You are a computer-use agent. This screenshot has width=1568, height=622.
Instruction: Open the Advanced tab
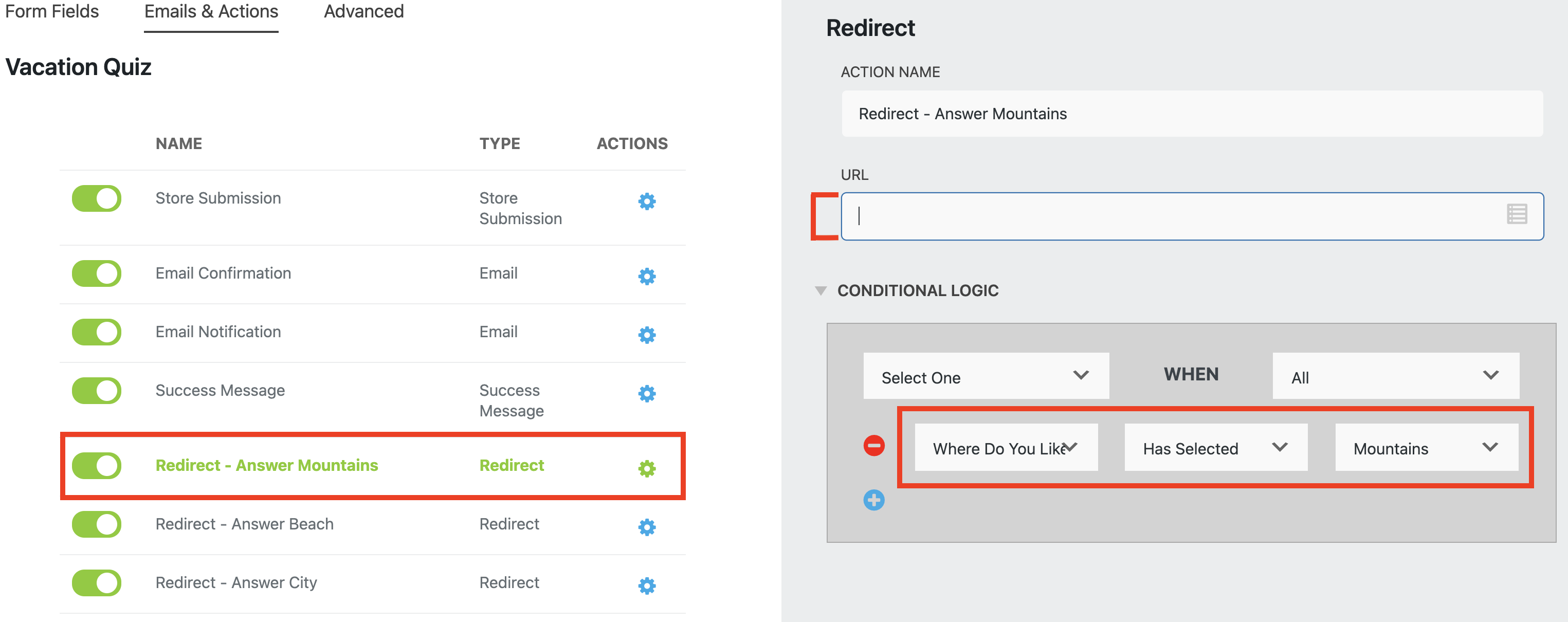363,11
